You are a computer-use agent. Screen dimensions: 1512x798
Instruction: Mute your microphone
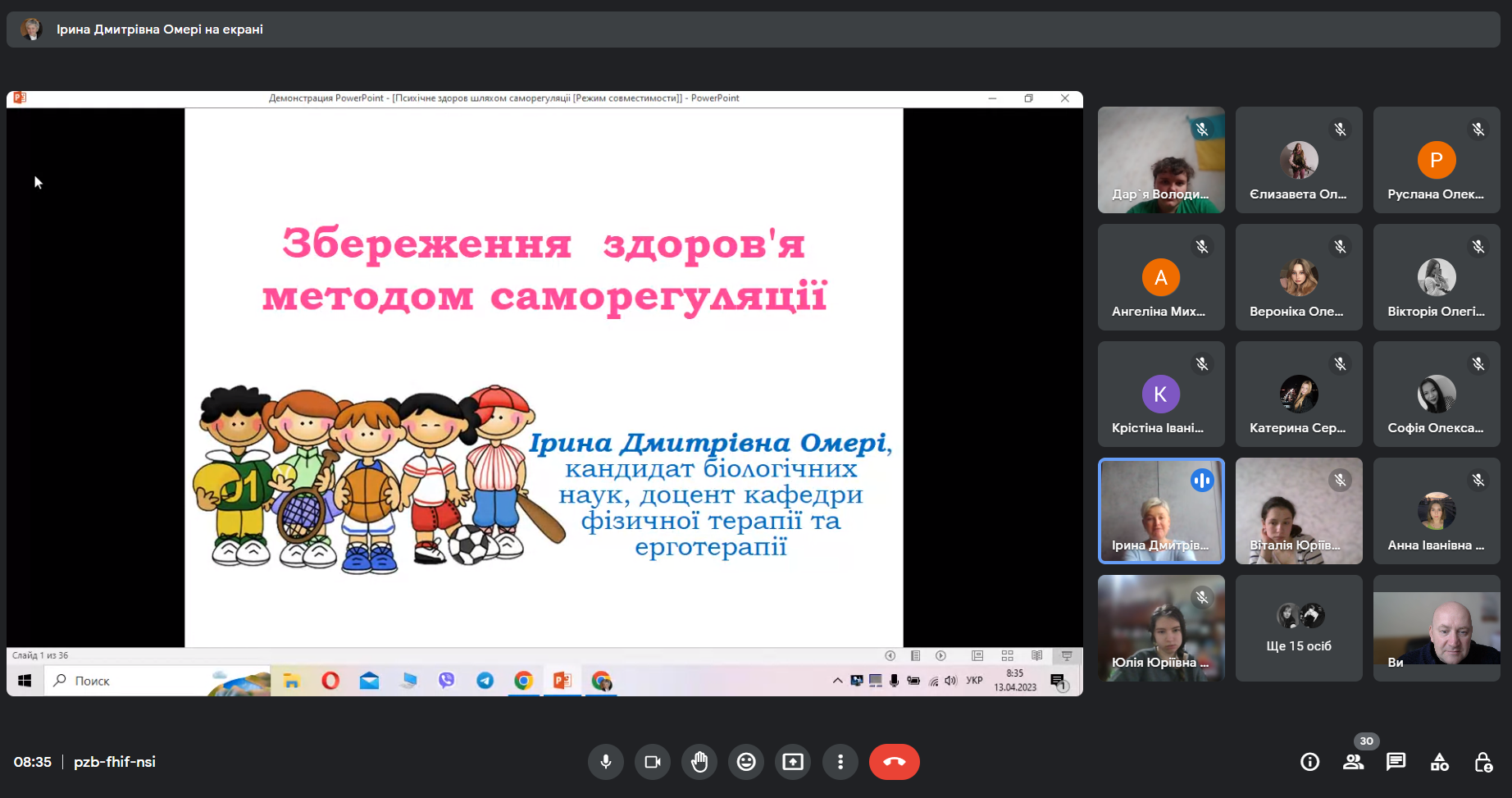606,762
